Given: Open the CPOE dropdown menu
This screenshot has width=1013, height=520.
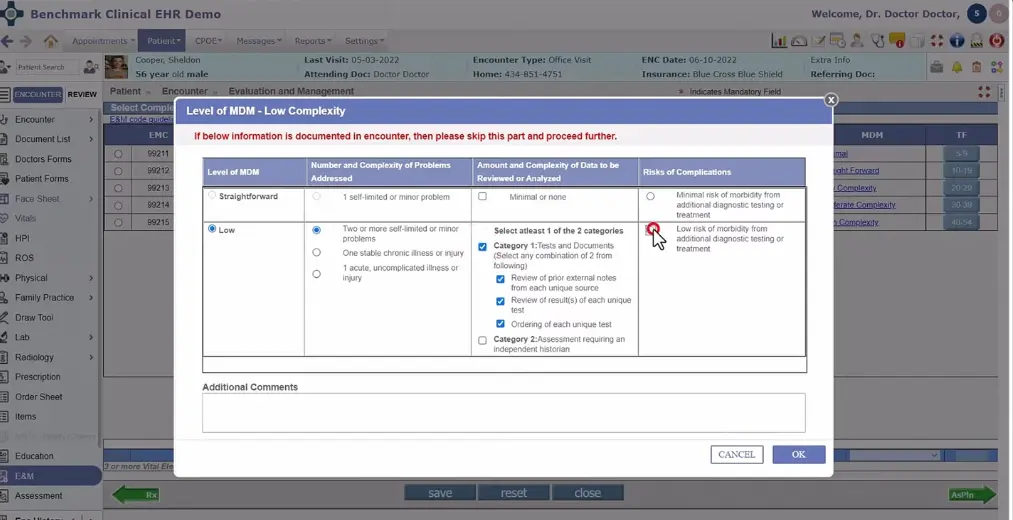Looking at the screenshot, I should (x=208, y=41).
